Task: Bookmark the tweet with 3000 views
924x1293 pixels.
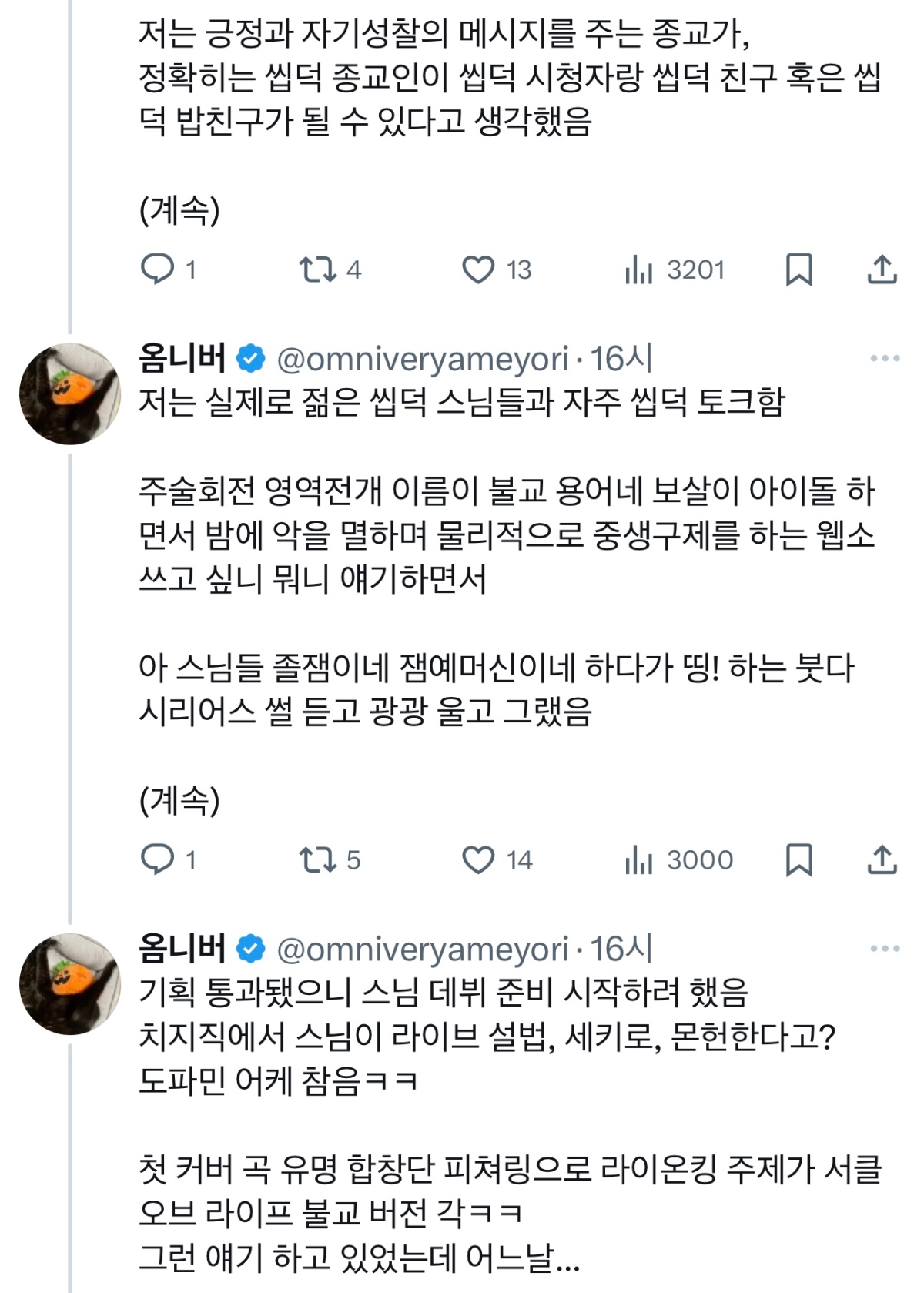Action: [798, 859]
